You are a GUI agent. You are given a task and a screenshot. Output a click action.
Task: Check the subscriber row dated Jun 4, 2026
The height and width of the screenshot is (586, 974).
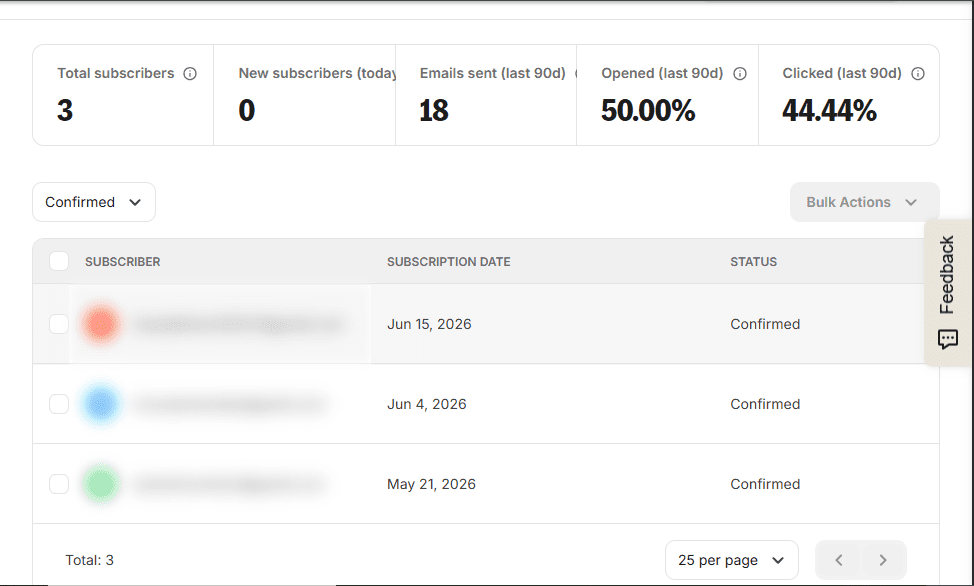(59, 404)
